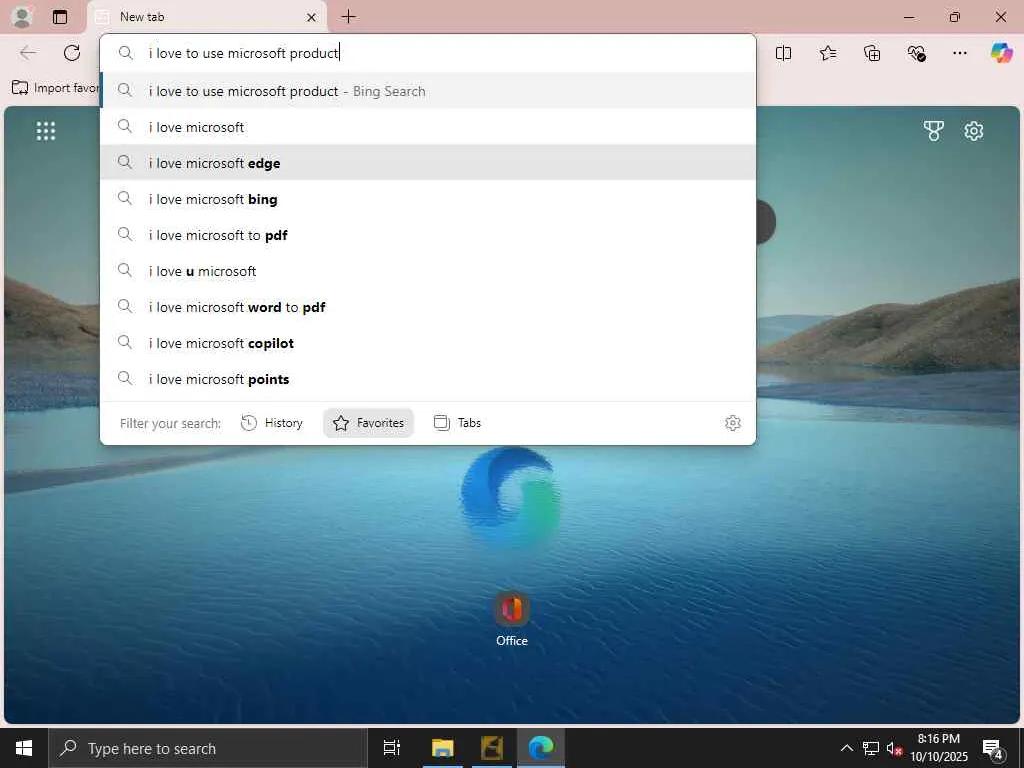1024x768 pixels.
Task: Open the clock showing 8:16 PM
Action: point(939,748)
